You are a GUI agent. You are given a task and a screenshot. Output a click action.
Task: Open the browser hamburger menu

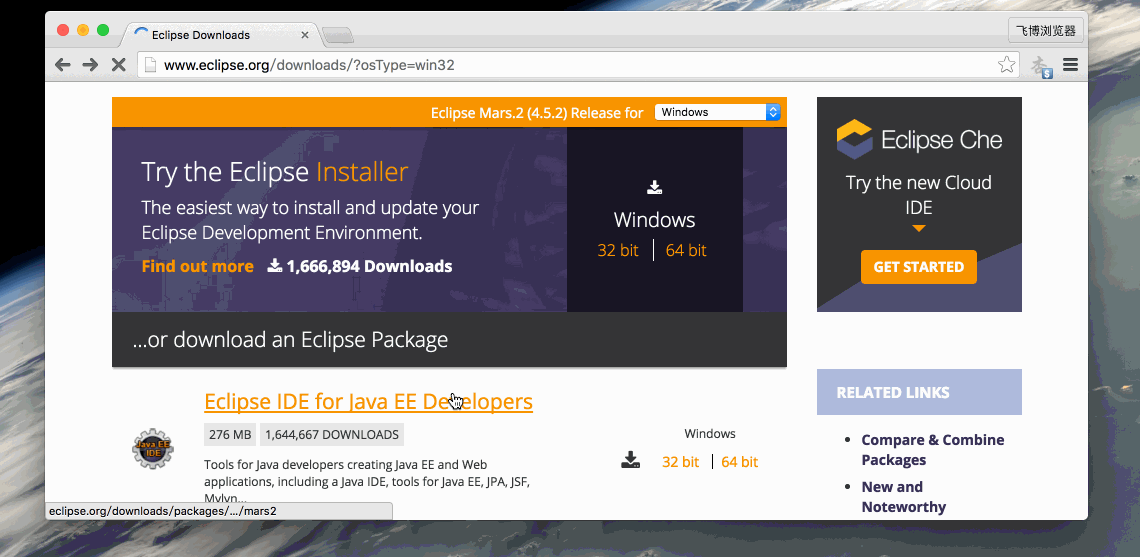1070,65
